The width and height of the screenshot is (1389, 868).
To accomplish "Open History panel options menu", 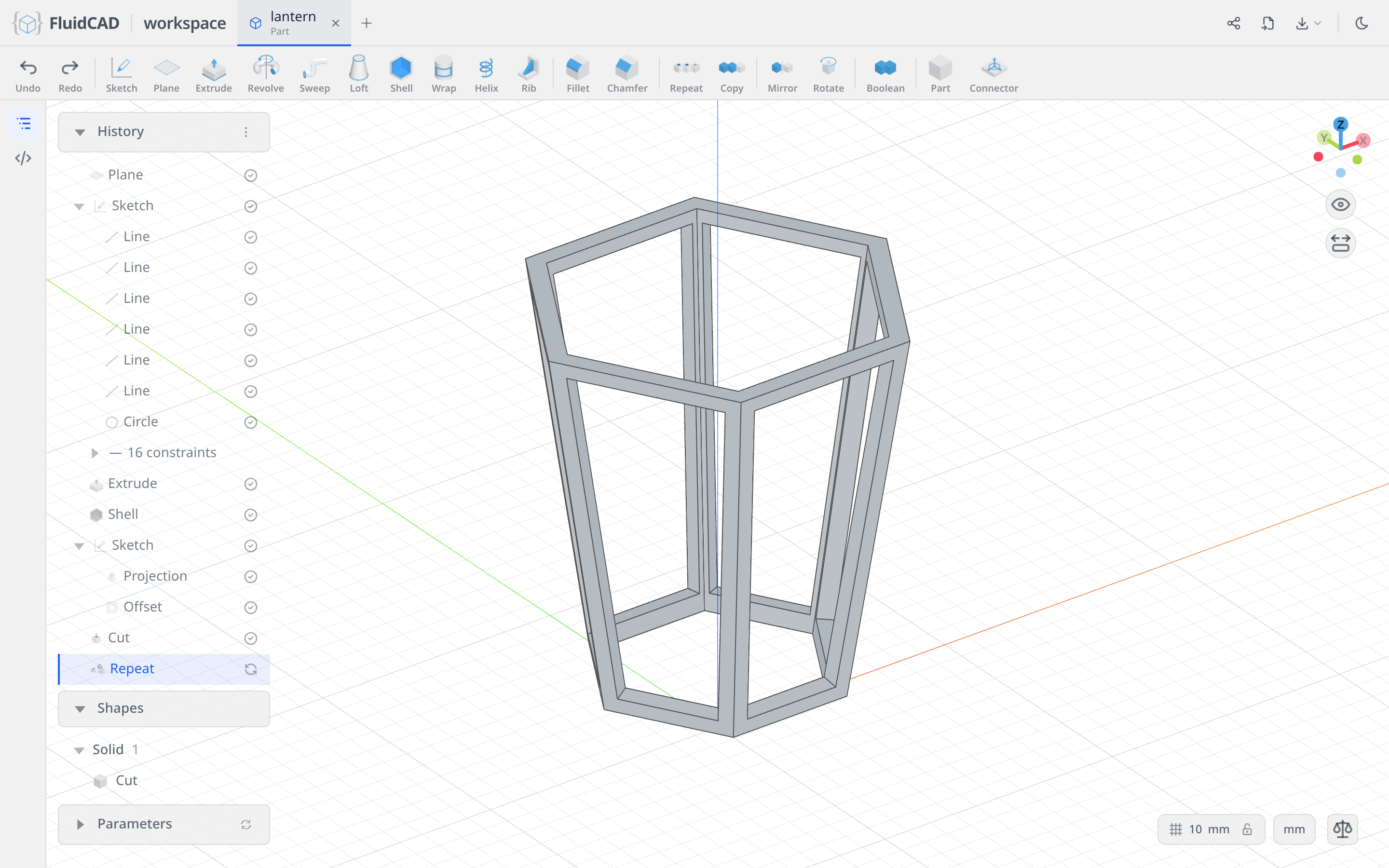I will pyautogui.click(x=245, y=132).
